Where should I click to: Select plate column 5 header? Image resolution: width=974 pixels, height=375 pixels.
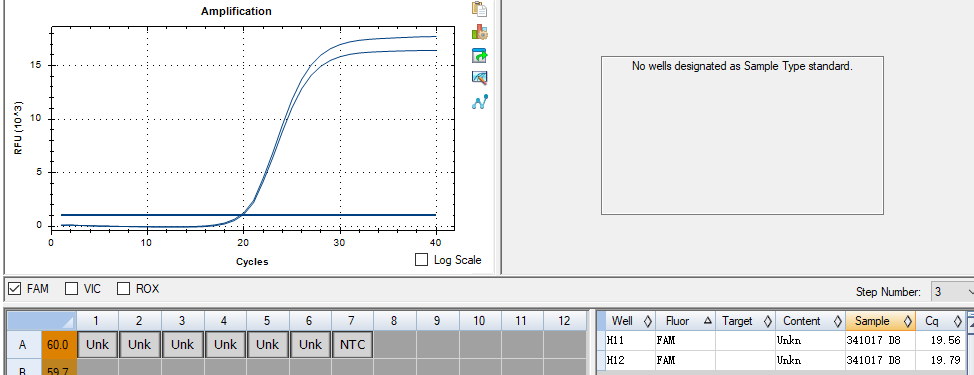267,321
